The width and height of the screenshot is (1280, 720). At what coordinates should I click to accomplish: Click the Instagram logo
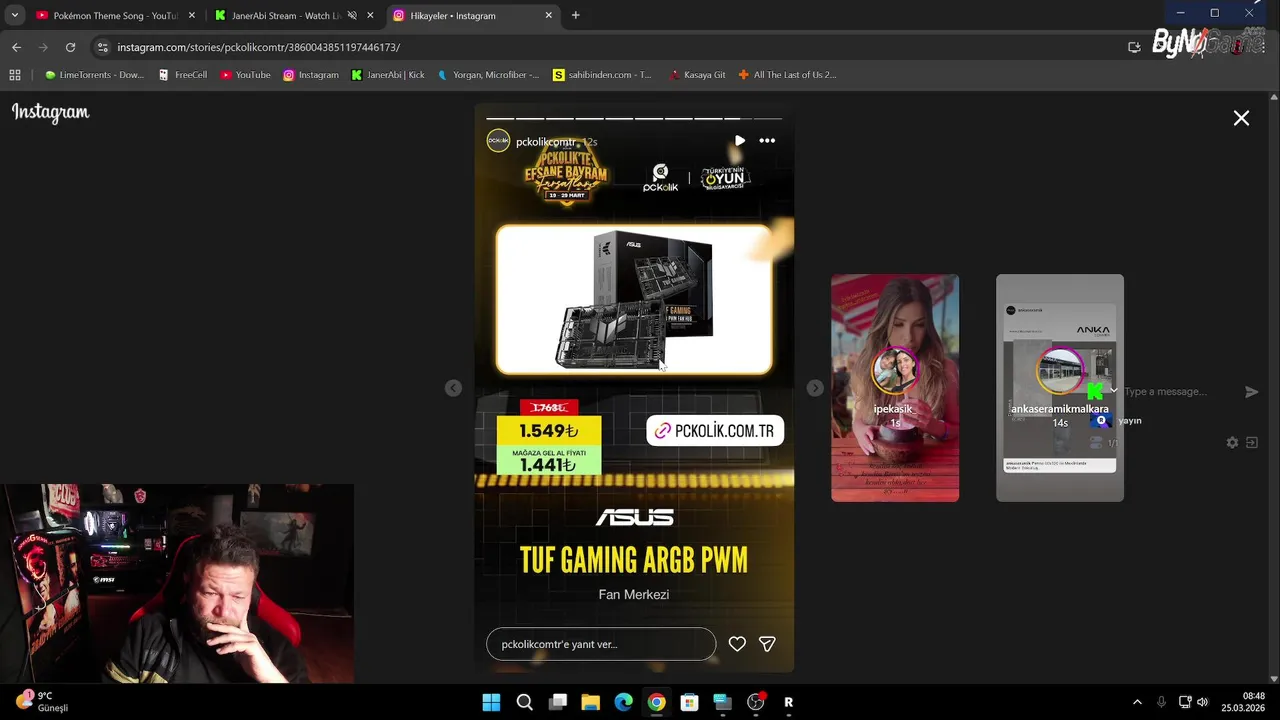(51, 113)
